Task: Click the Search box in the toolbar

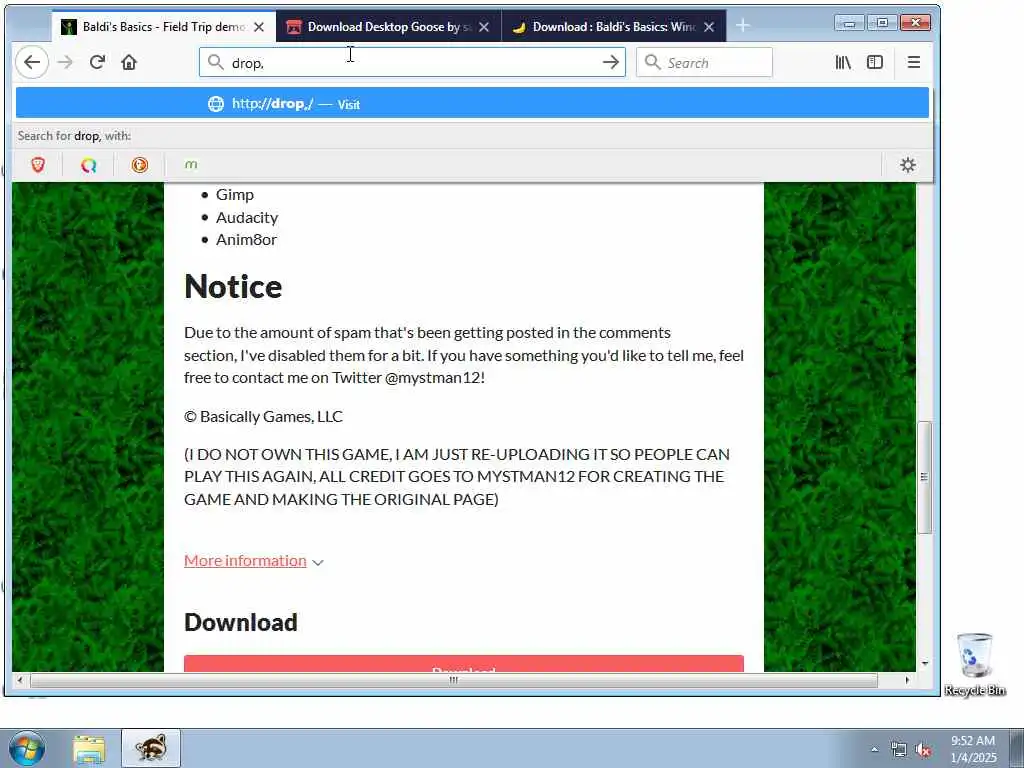Action: (x=704, y=63)
